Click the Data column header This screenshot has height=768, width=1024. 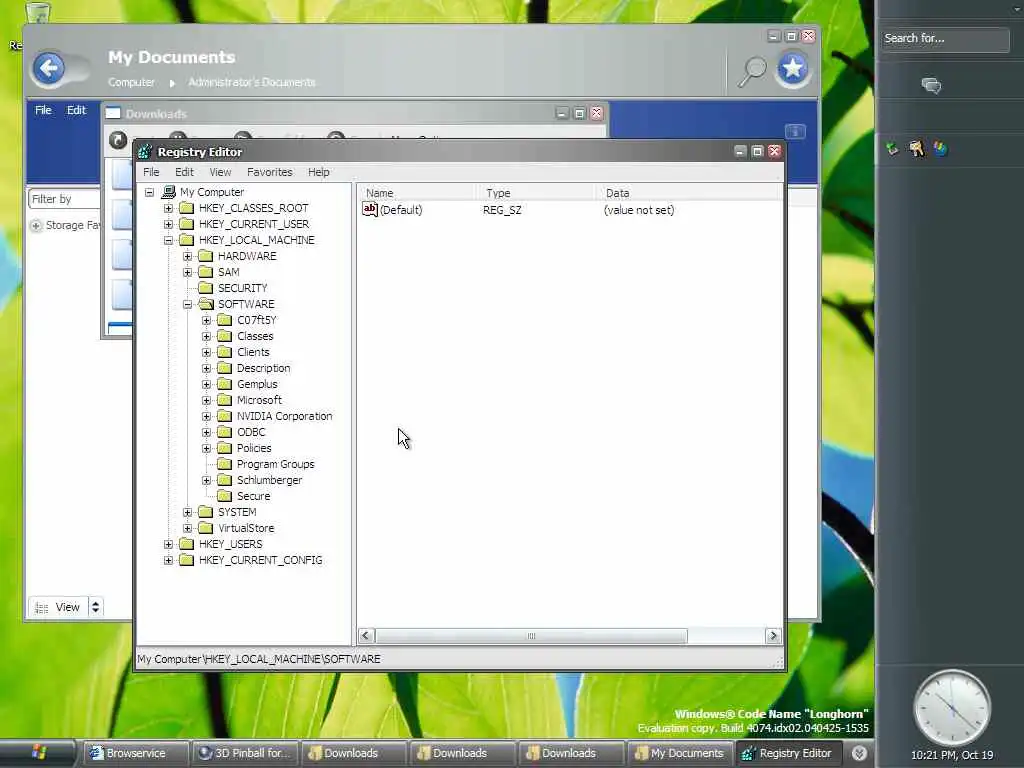point(689,193)
